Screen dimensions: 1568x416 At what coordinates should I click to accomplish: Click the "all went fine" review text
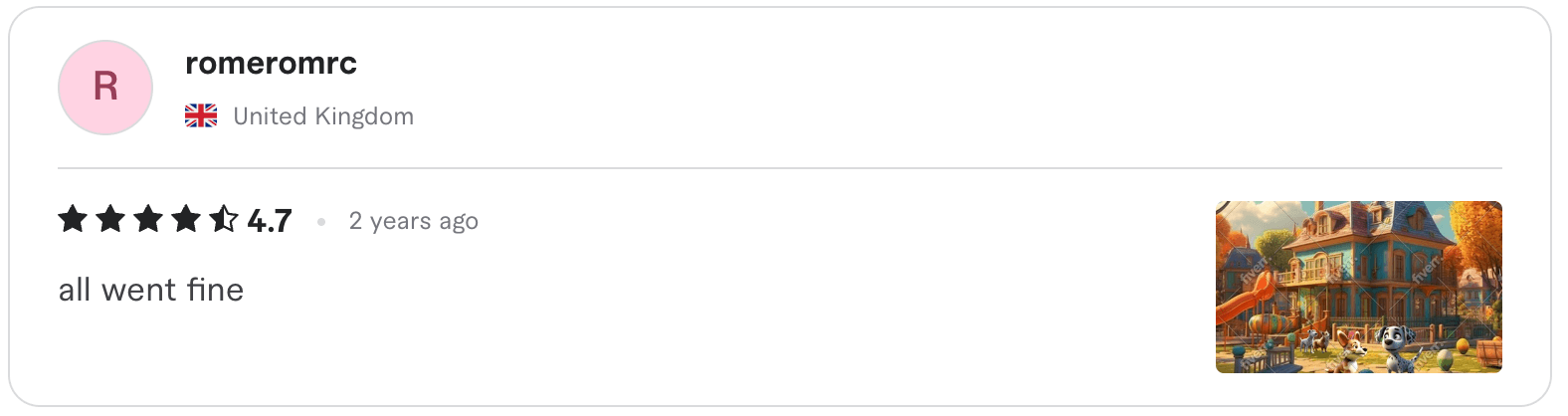[x=151, y=290]
